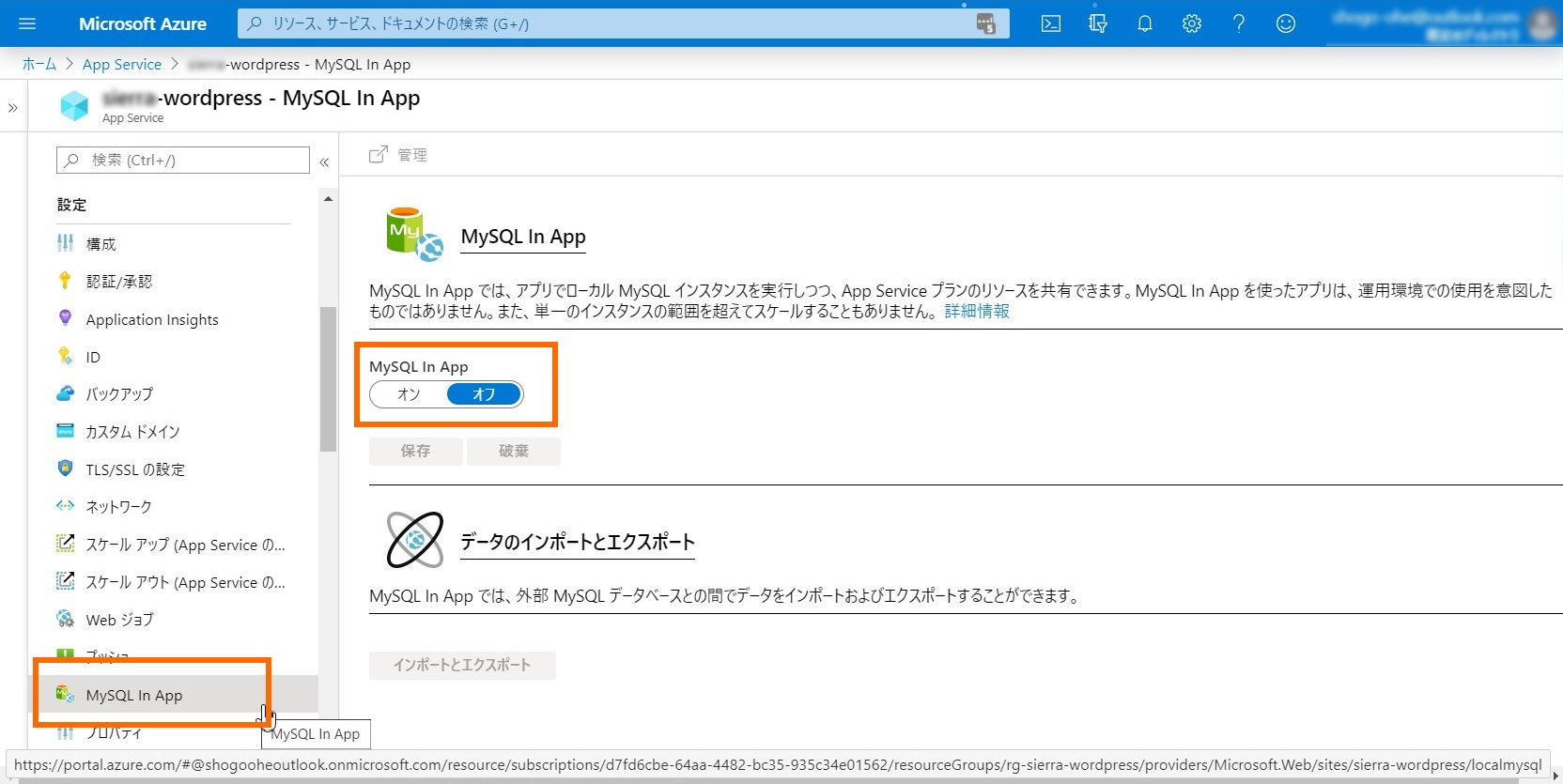Screen dimensions: 1563x784
Task: Click the 破棄 button
Action: 514,451
